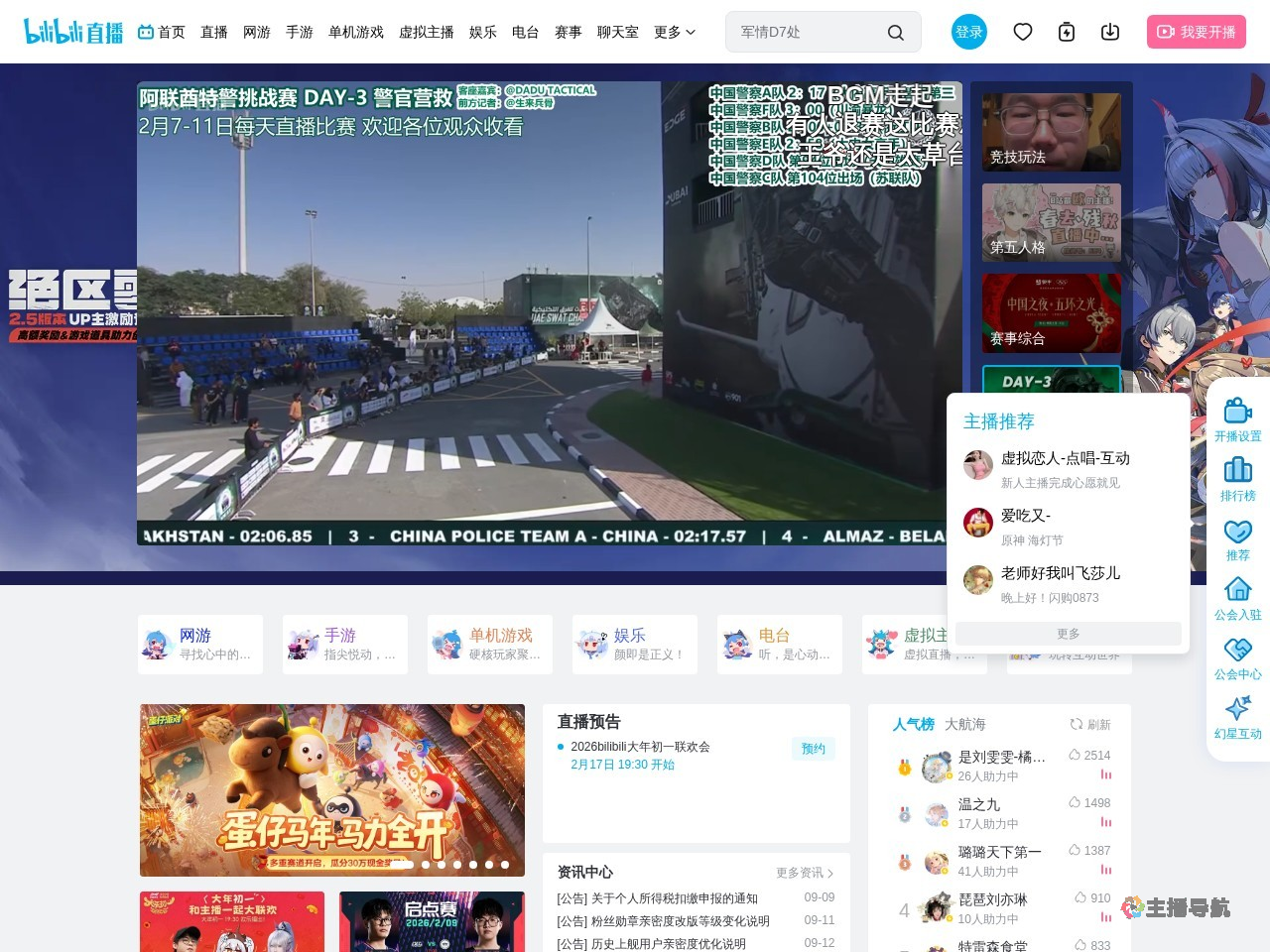
Task: Open the 开播设置 broadcast settings icon
Action: point(1237,416)
